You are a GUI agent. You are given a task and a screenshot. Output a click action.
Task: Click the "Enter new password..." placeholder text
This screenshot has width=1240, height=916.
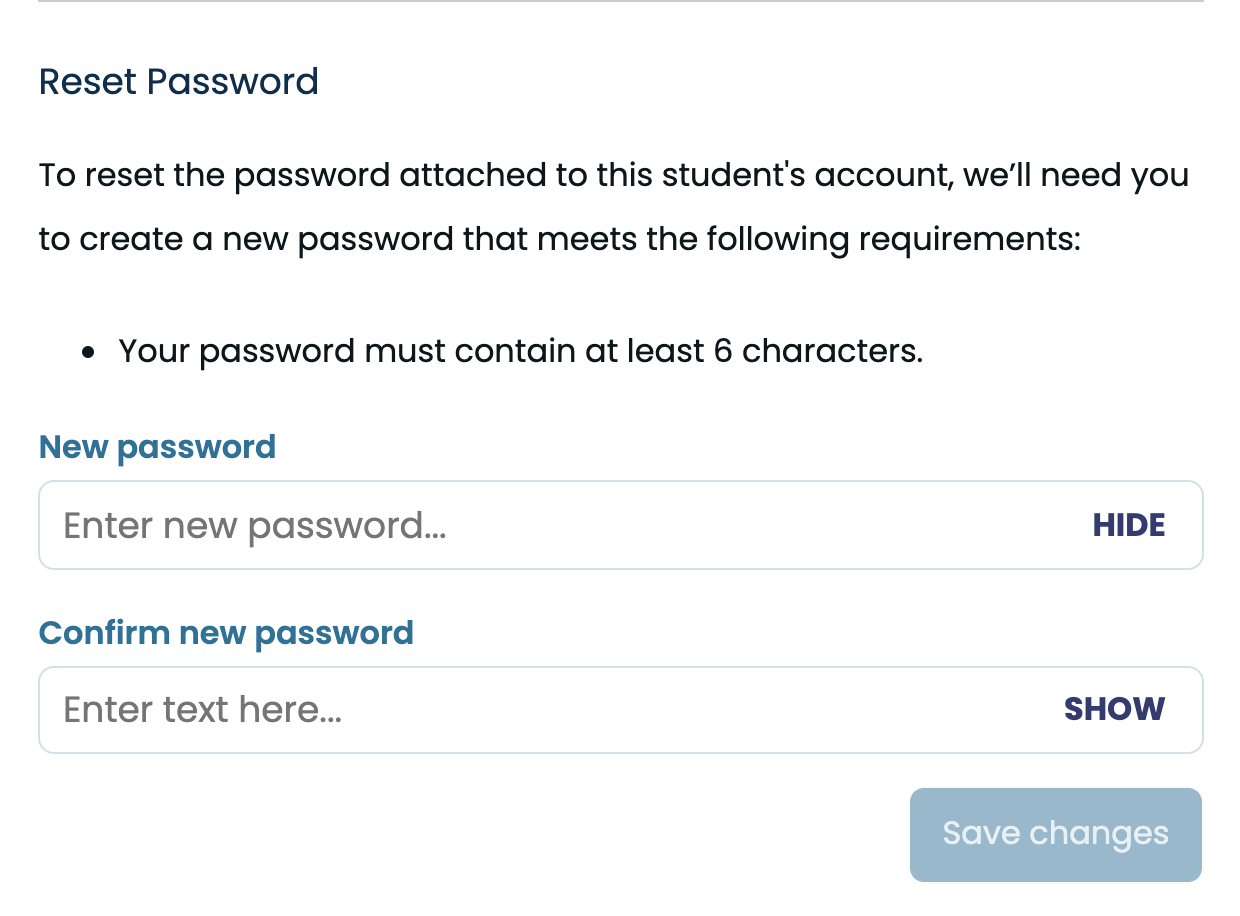[x=254, y=525]
